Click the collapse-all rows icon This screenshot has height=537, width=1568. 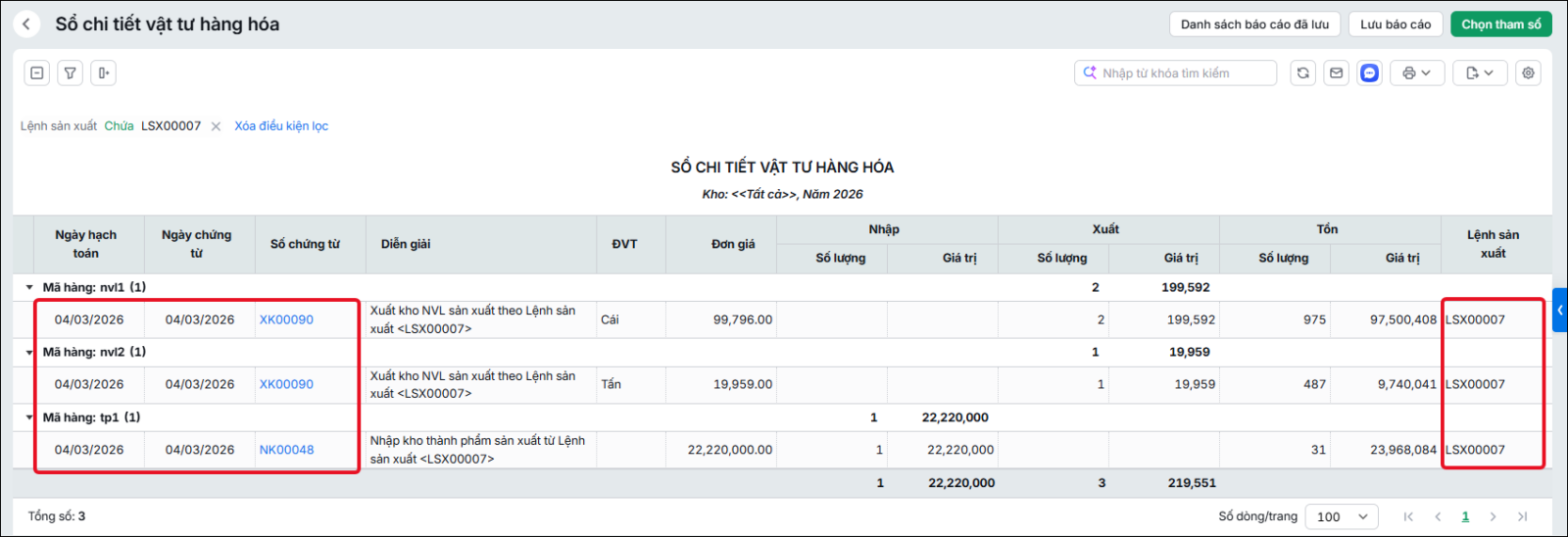[x=37, y=73]
